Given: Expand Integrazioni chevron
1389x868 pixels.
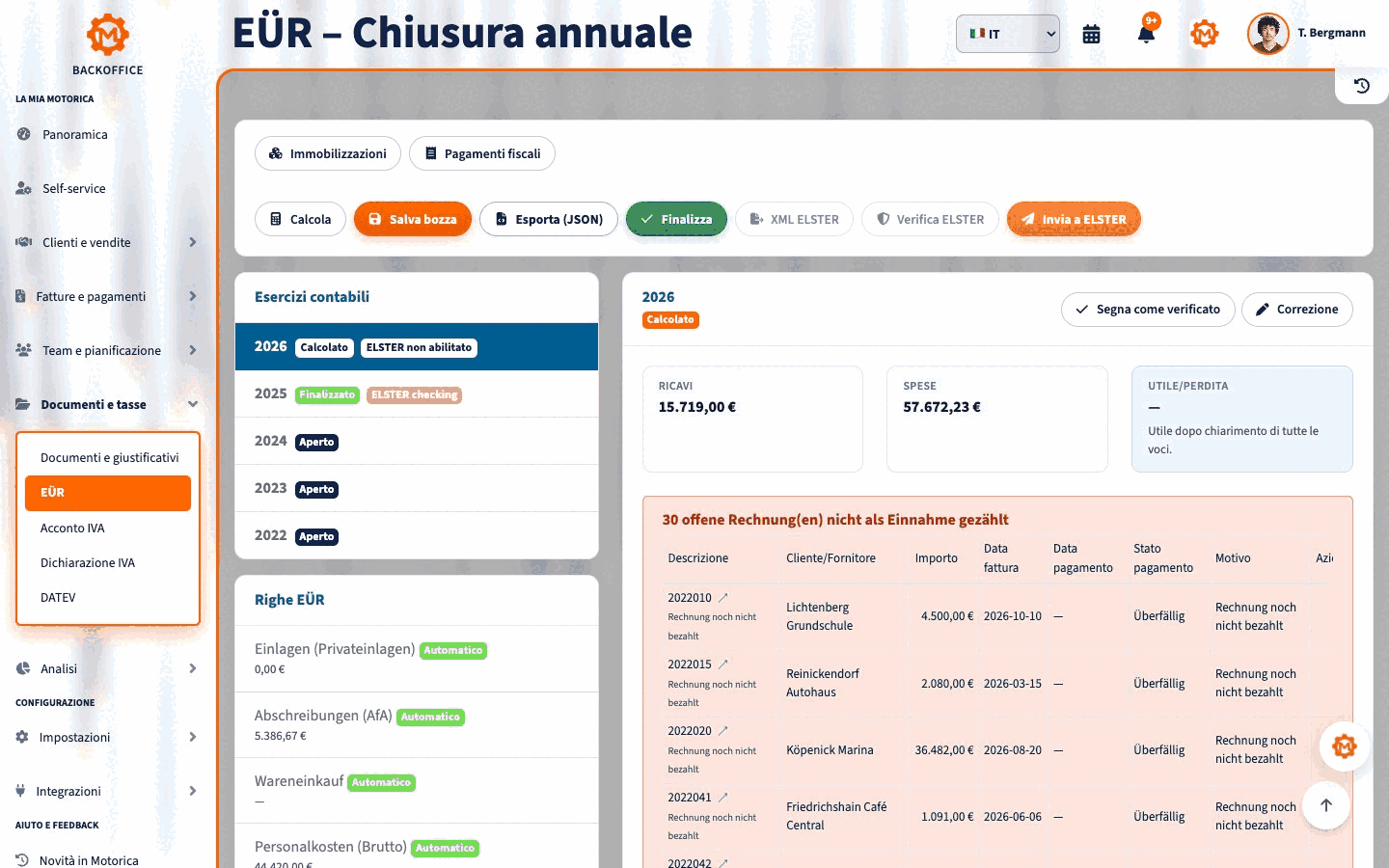Looking at the screenshot, I should (x=193, y=791).
